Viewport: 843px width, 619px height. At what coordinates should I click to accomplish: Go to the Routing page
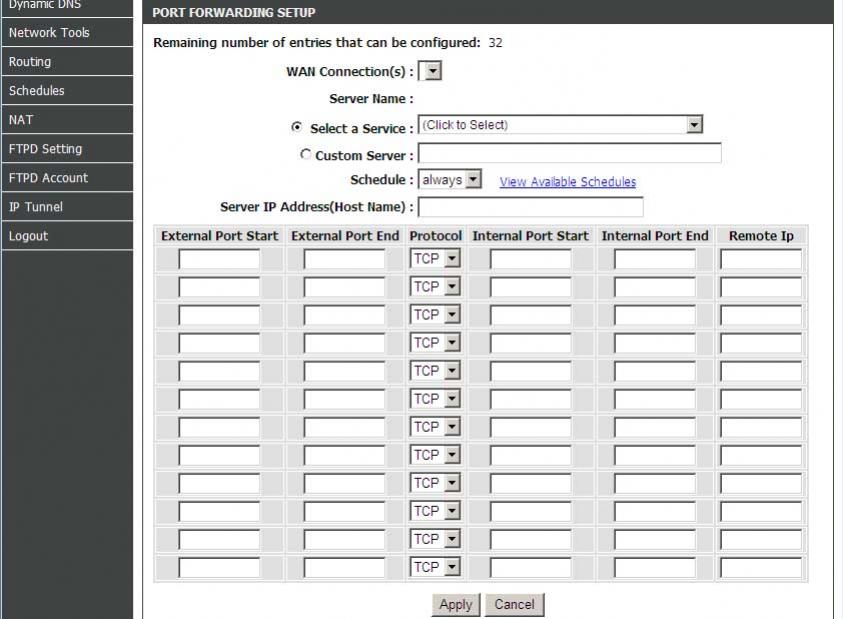(67, 61)
